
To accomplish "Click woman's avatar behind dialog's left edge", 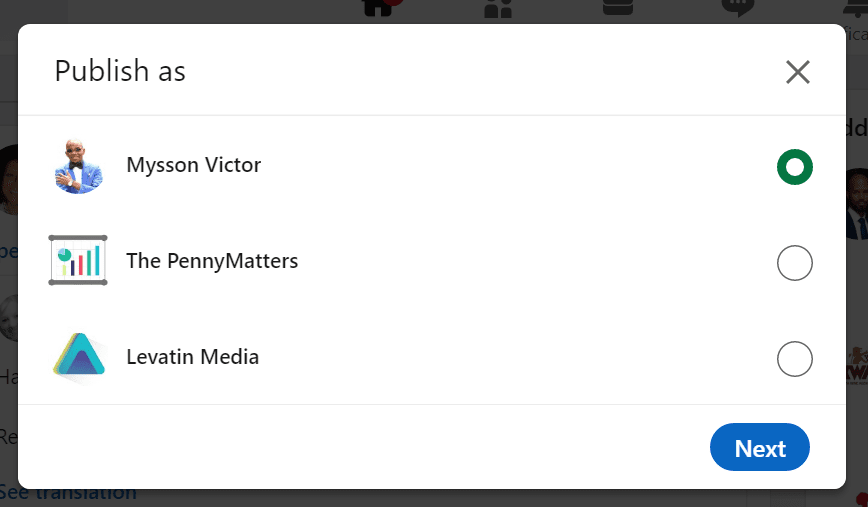I will [9, 179].
